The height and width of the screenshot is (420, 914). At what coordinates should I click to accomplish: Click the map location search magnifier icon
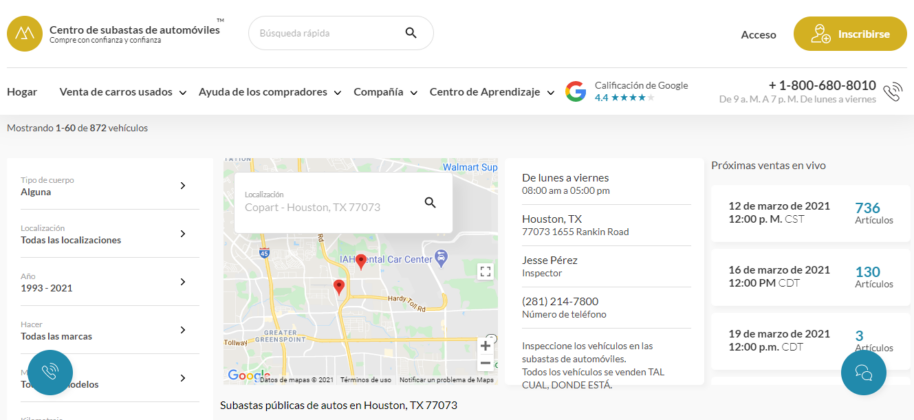(x=430, y=203)
